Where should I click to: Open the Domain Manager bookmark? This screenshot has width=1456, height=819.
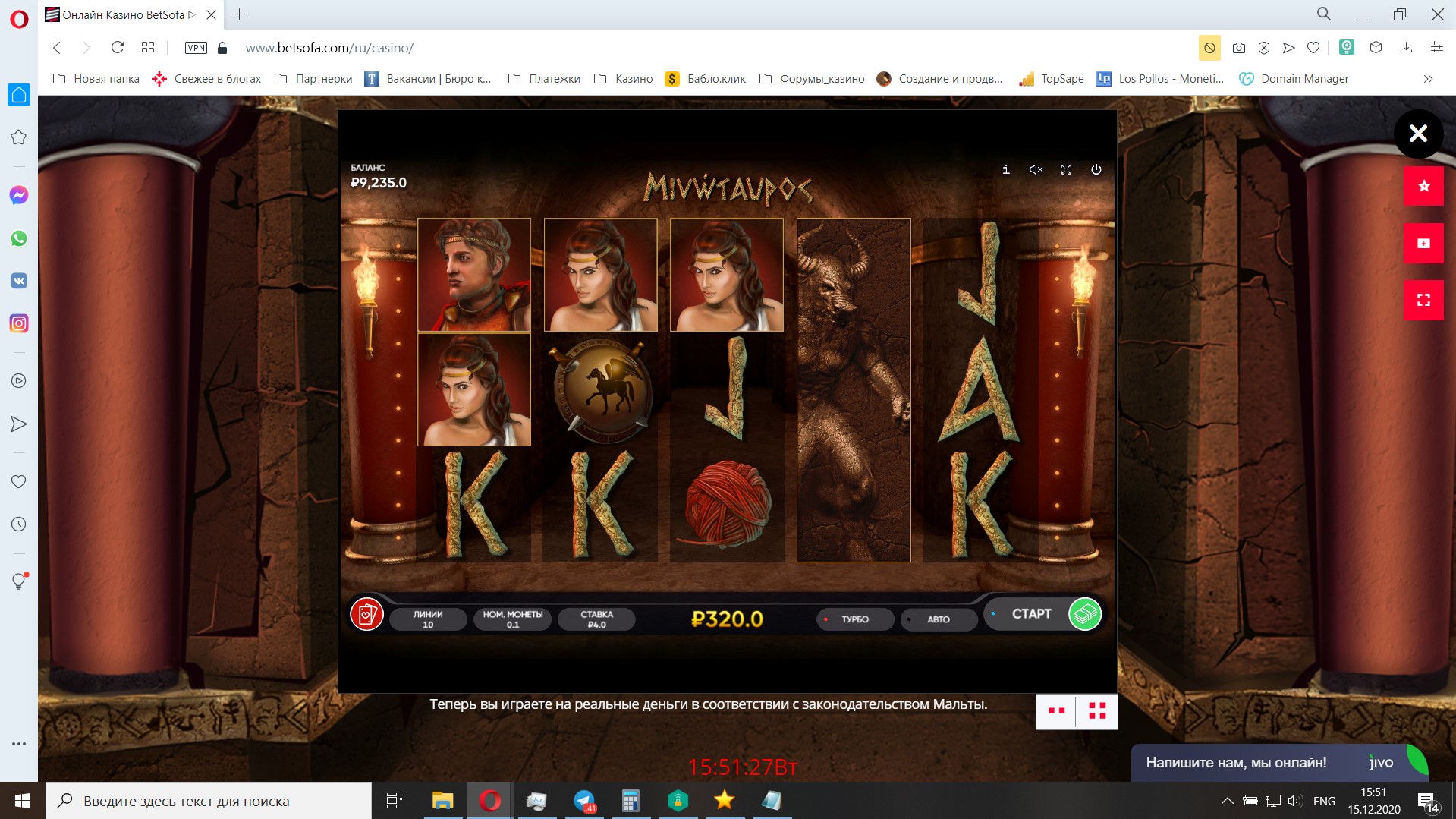(1294, 79)
